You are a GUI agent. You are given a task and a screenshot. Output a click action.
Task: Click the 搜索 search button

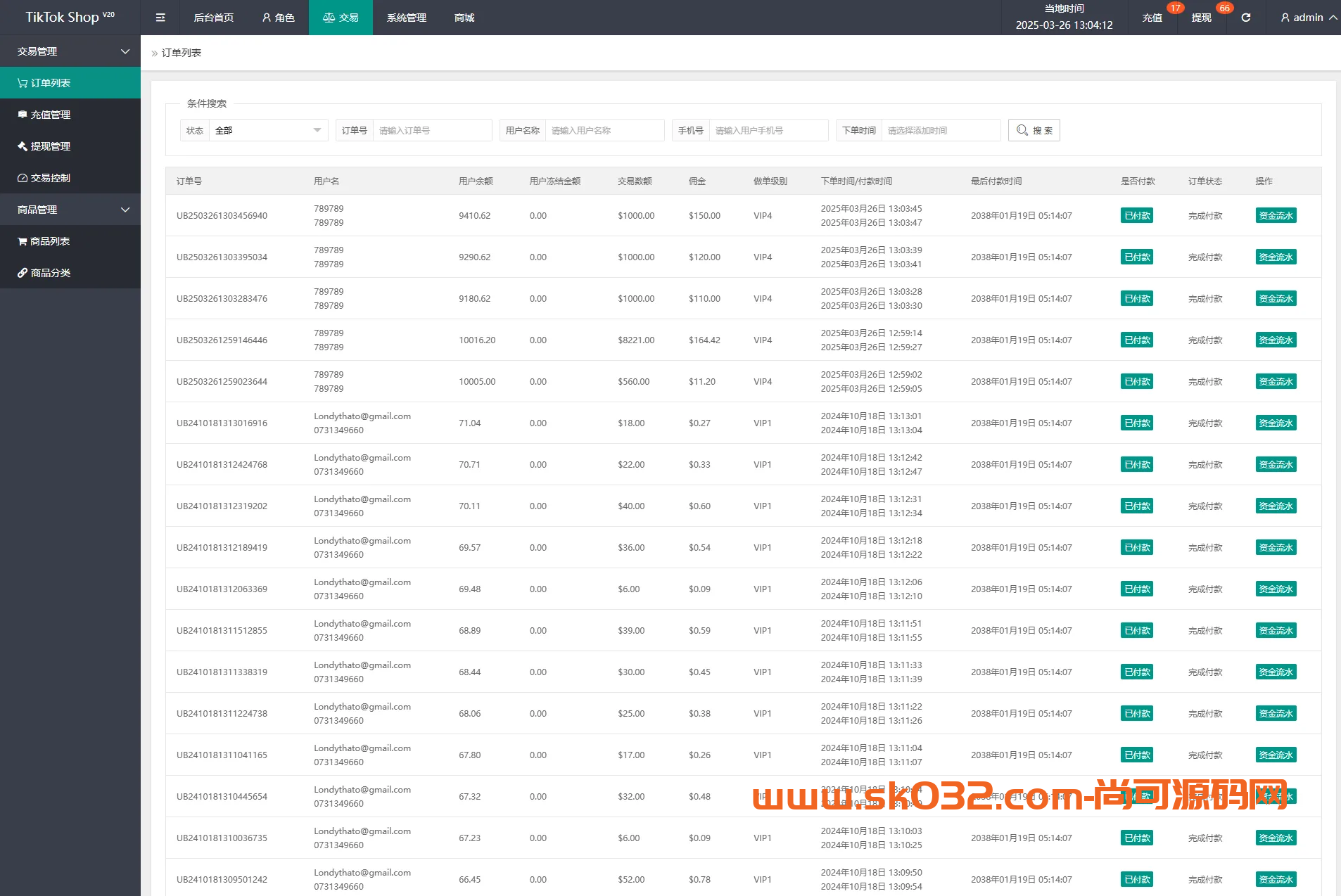(x=1034, y=130)
